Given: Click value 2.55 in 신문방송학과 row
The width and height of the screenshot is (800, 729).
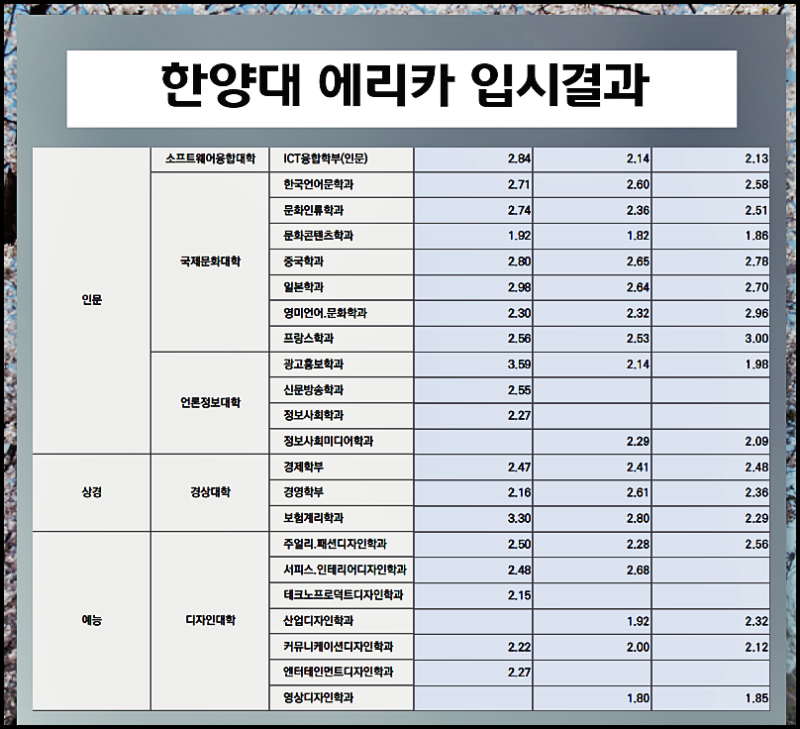Looking at the screenshot, I should coord(519,390).
